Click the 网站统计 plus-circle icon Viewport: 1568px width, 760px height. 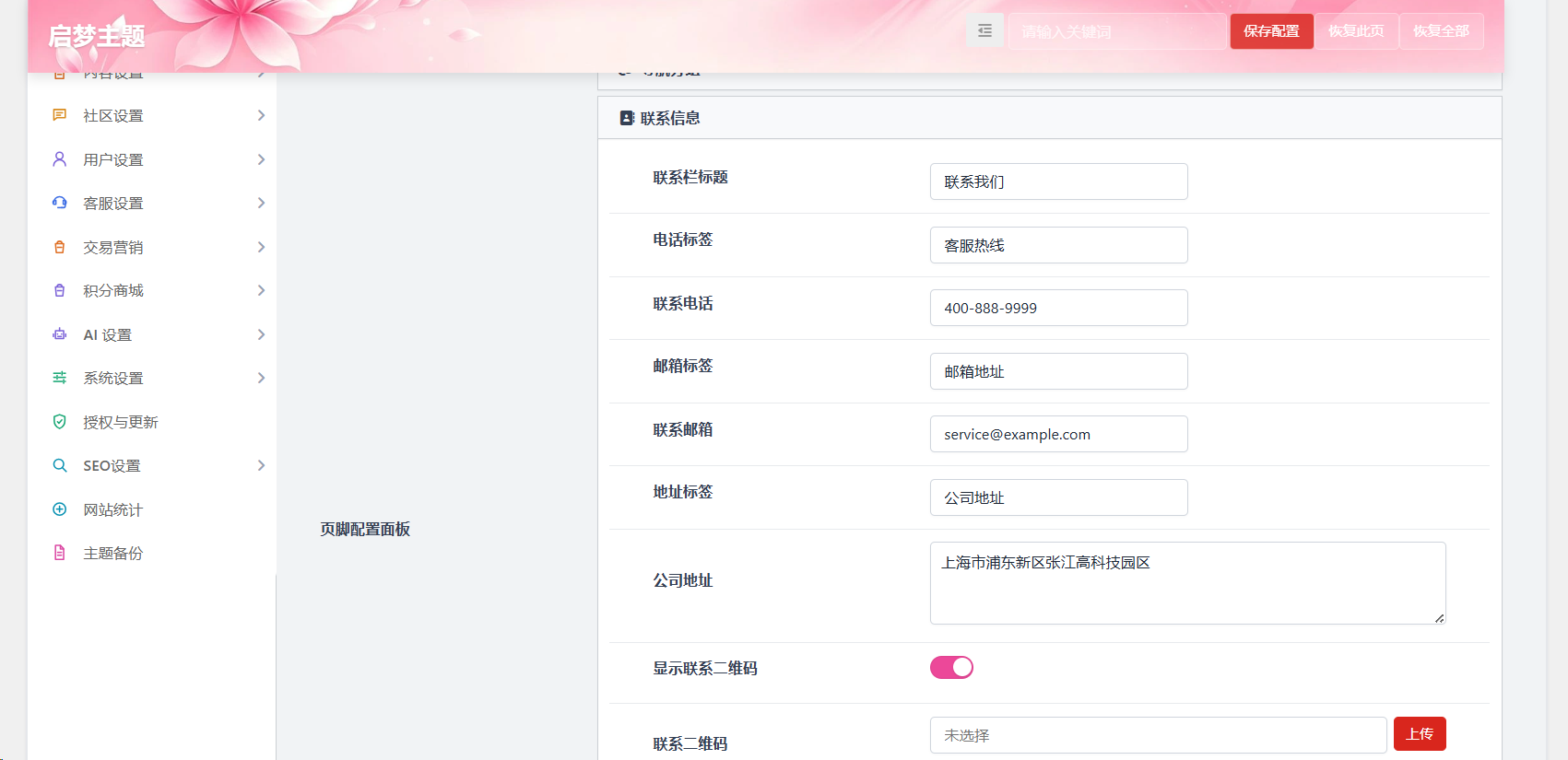pos(59,509)
